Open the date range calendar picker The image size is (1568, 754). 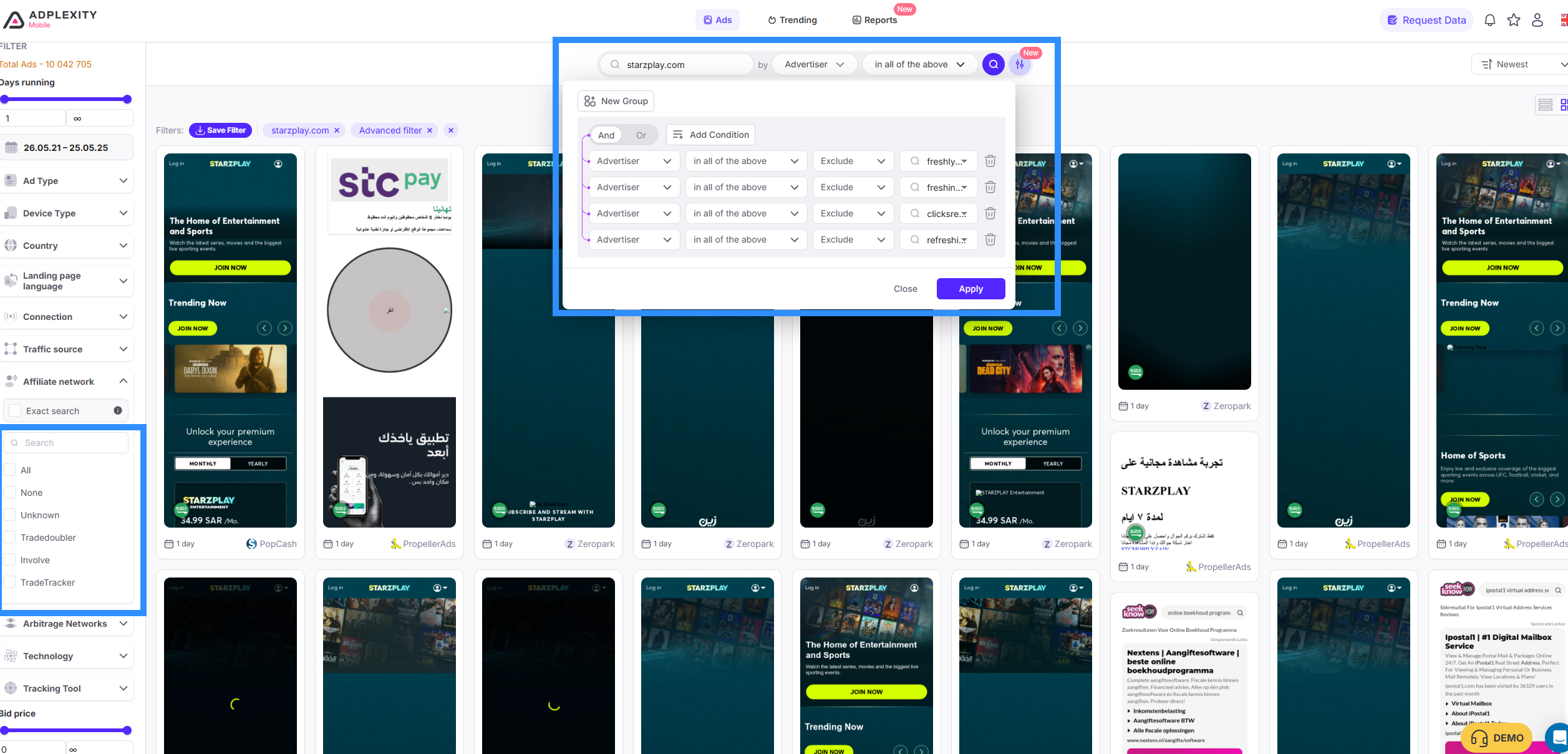[x=67, y=148]
